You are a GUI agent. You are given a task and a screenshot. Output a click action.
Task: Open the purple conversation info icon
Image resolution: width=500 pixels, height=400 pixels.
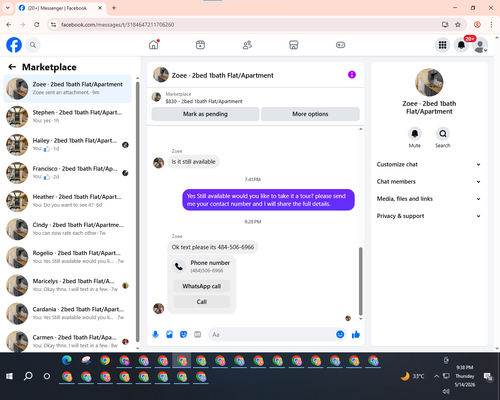pyautogui.click(x=352, y=75)
